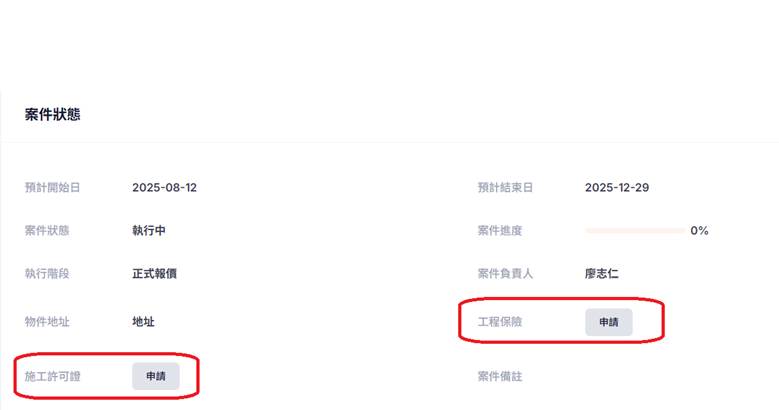Screen dimensions: 779x410
Task: Click the 地址 value beside 物件地址
Action: 143,322
